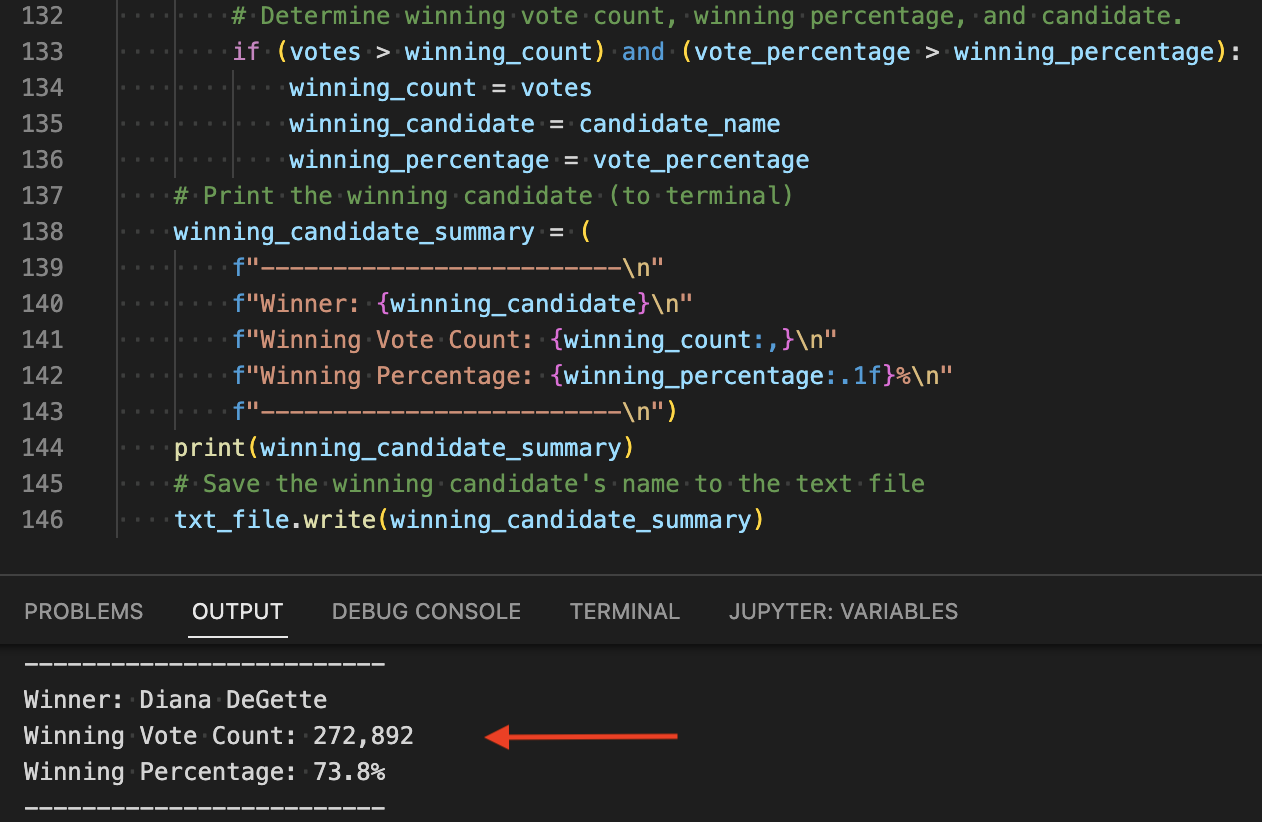Click the active OUTPUT tab
The image size is (1262, 822).
pos(237,611)
